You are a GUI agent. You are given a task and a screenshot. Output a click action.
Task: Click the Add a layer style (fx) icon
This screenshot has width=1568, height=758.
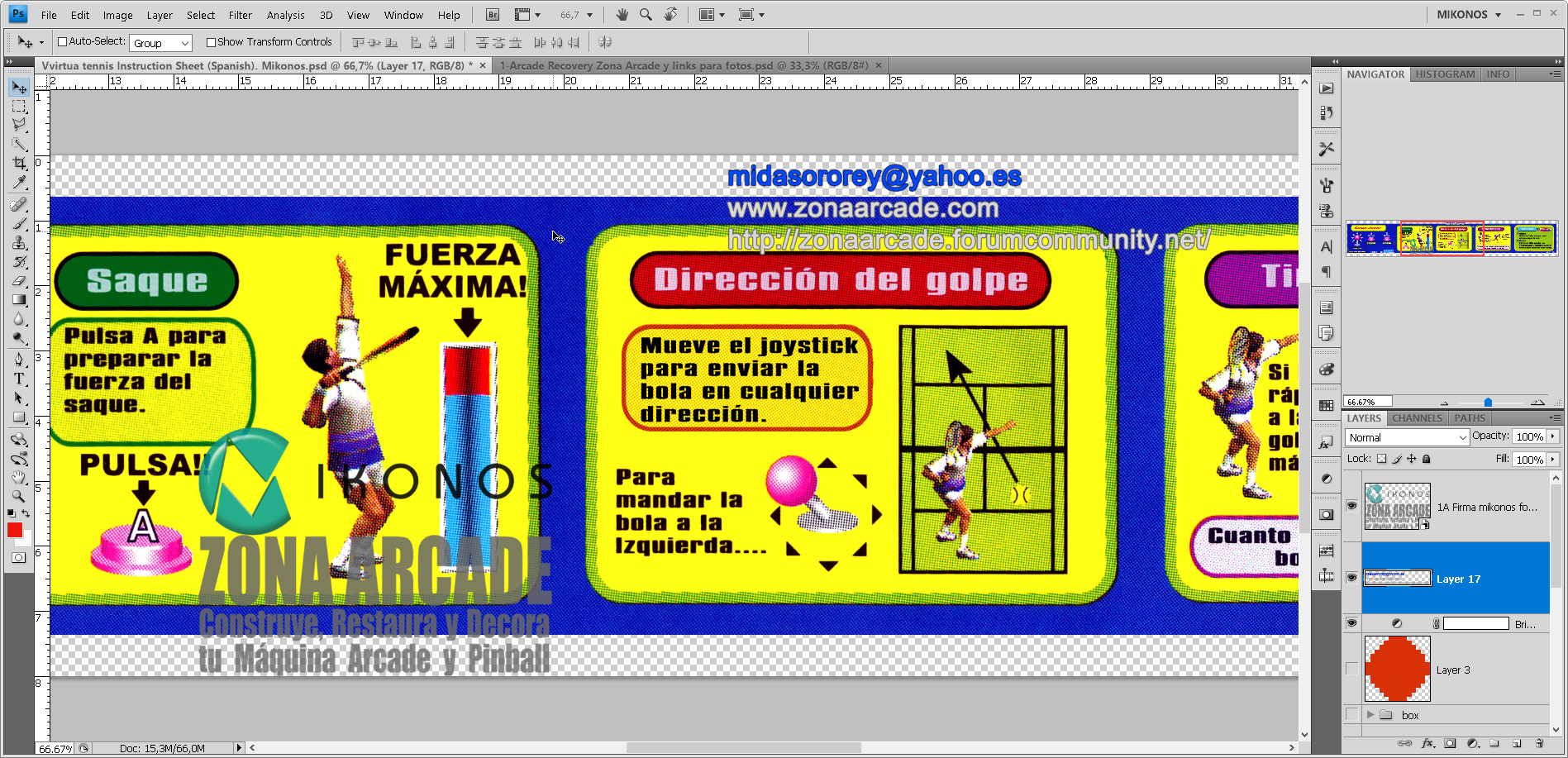1427,744
